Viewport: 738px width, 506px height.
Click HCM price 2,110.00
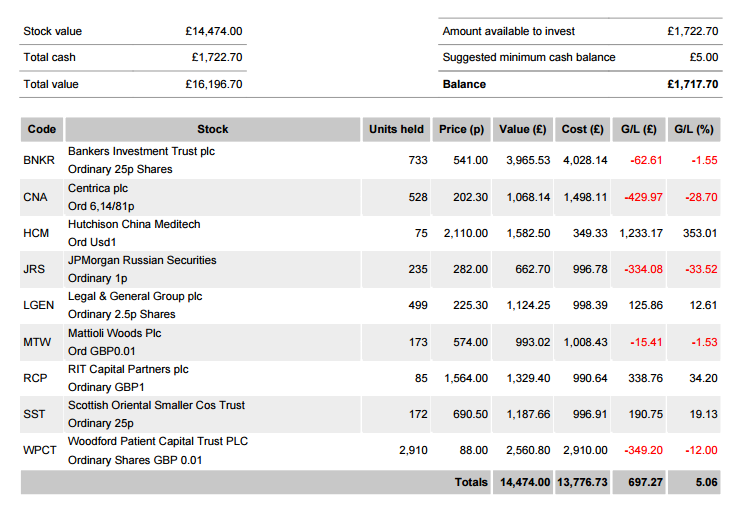(465, 233)
